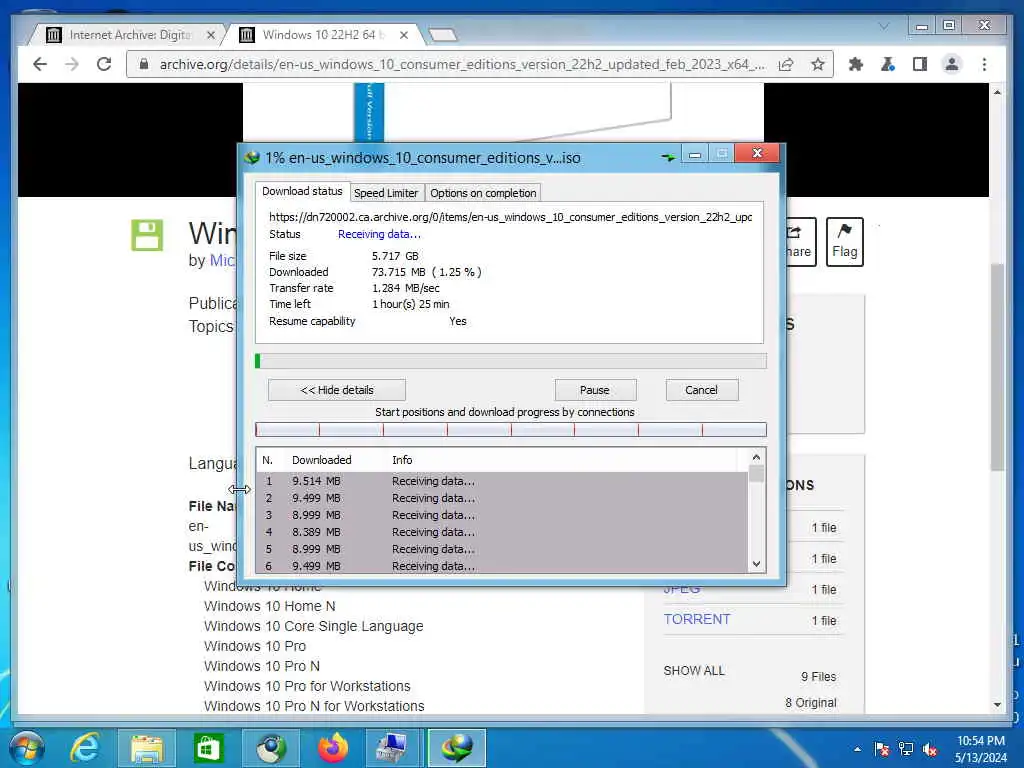Pause the ISO download
Image resolution: width=1024 pixels, height=768 pixels.
[595, 390]
